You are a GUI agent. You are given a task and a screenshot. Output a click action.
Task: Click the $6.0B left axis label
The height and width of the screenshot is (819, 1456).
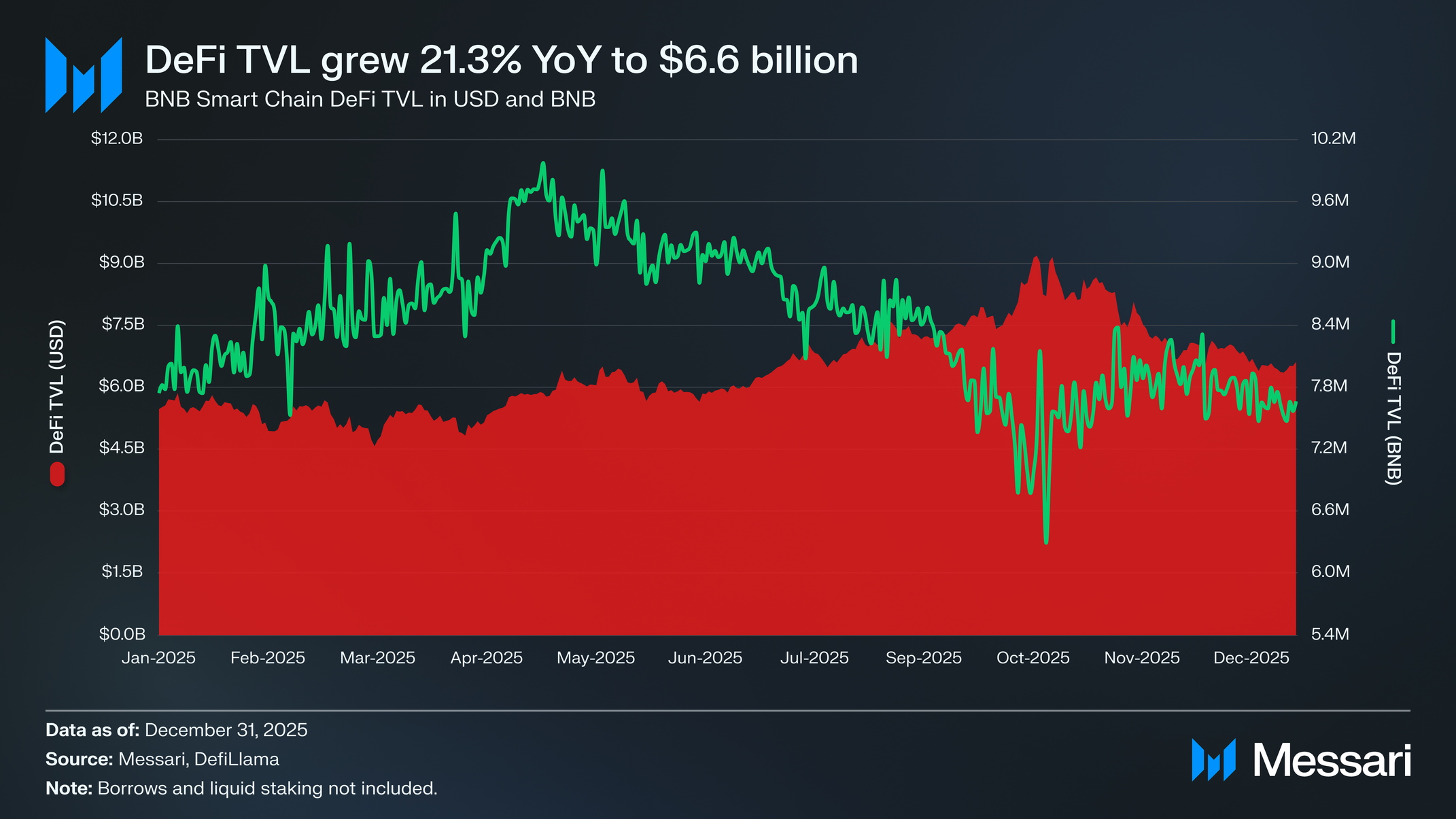click(x=122, y=386)
